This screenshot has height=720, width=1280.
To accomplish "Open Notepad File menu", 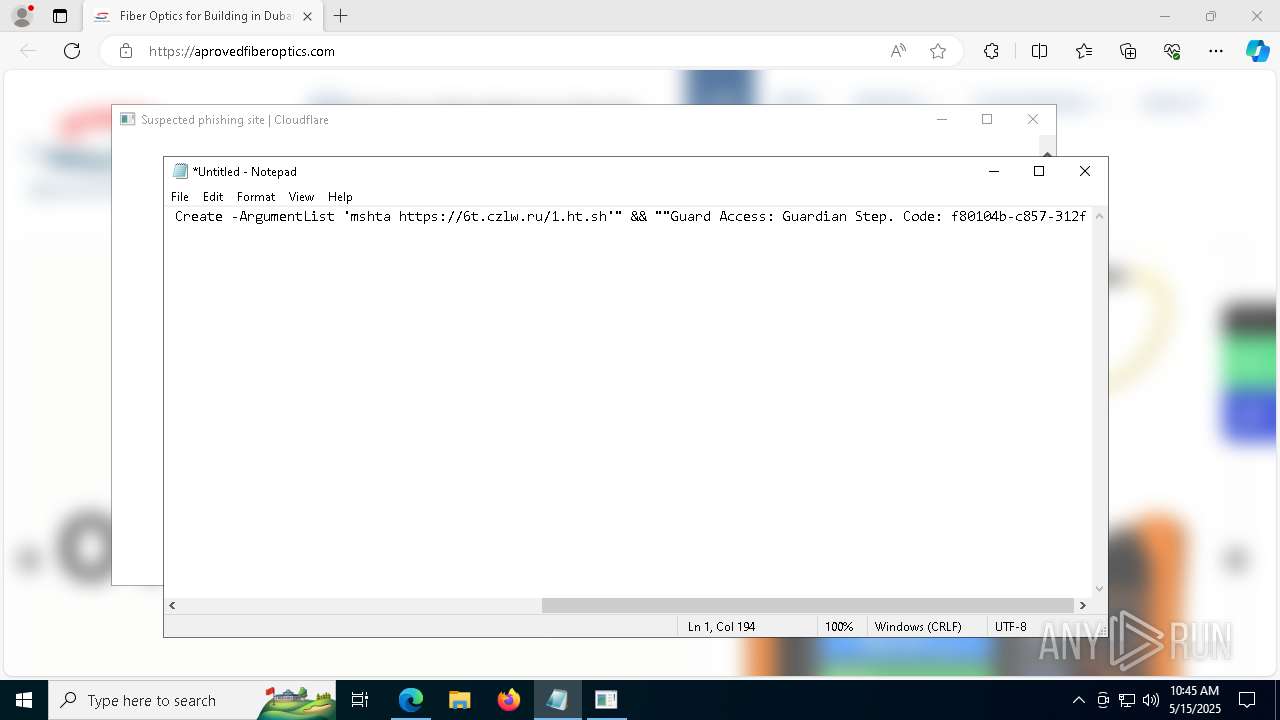I will click(180, 197).
